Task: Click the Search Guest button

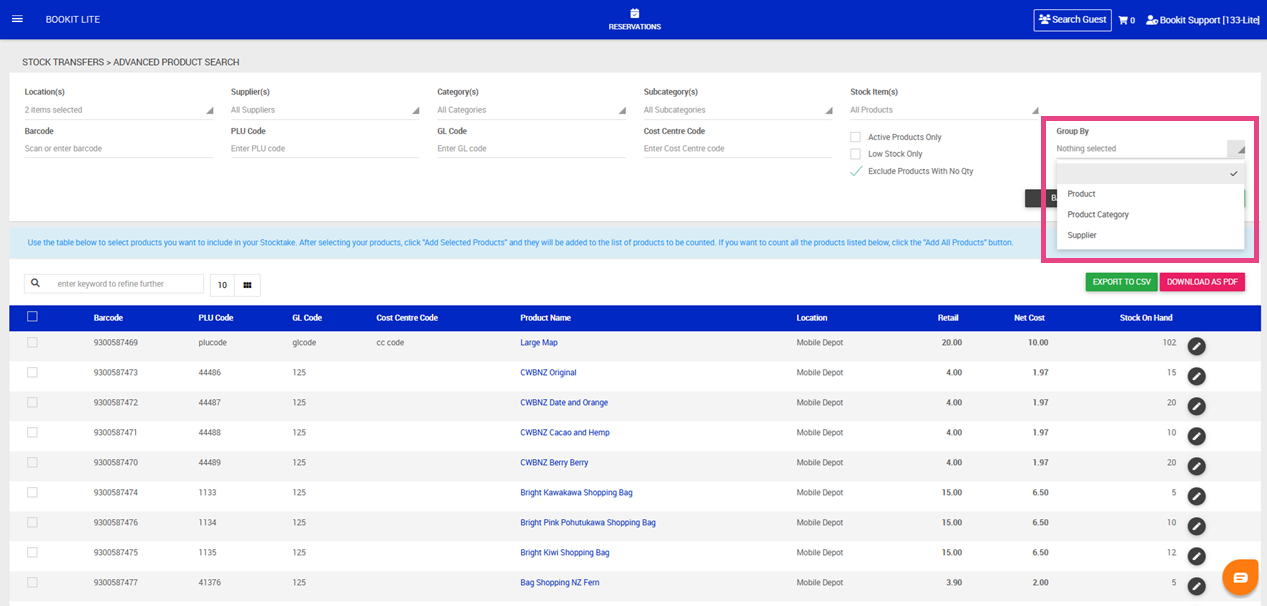Action: tap(1072, 20)
